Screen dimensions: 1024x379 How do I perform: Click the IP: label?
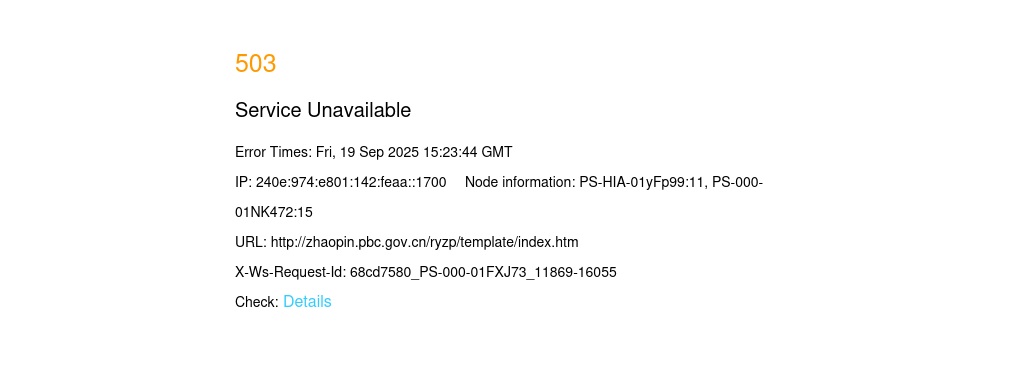click(244, 182)
